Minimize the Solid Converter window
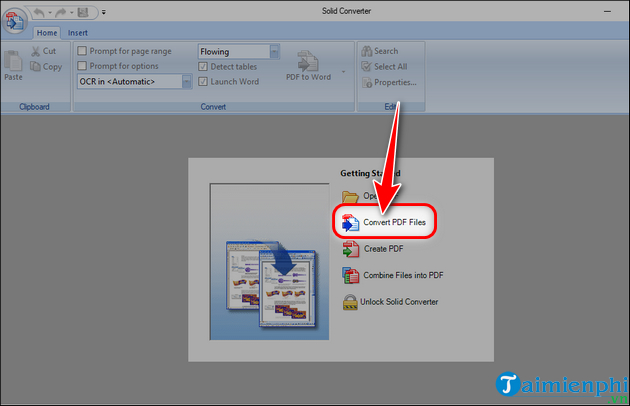 pos(607,12)
